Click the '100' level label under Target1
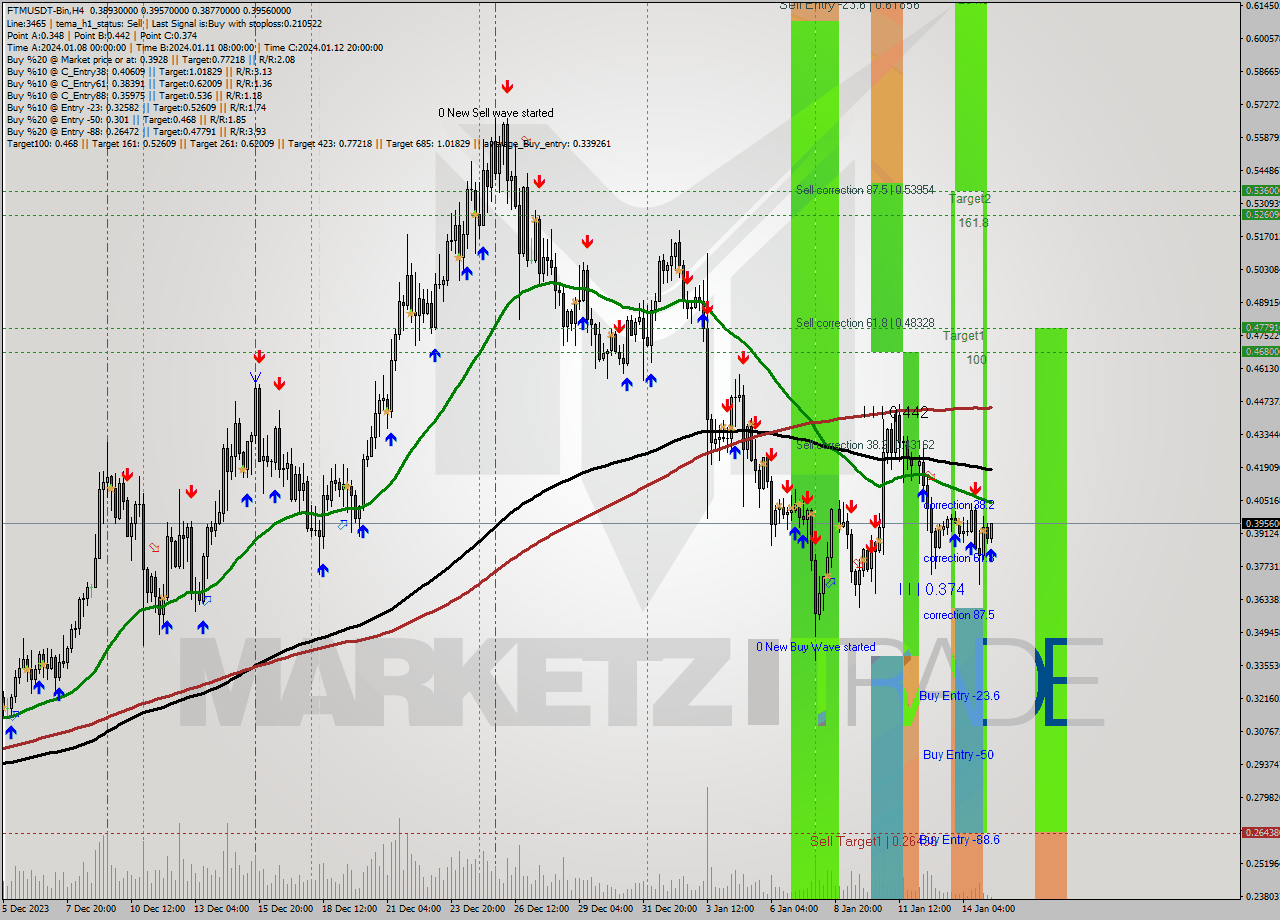Screen dimensions: 1280x920 click(977, 358)
